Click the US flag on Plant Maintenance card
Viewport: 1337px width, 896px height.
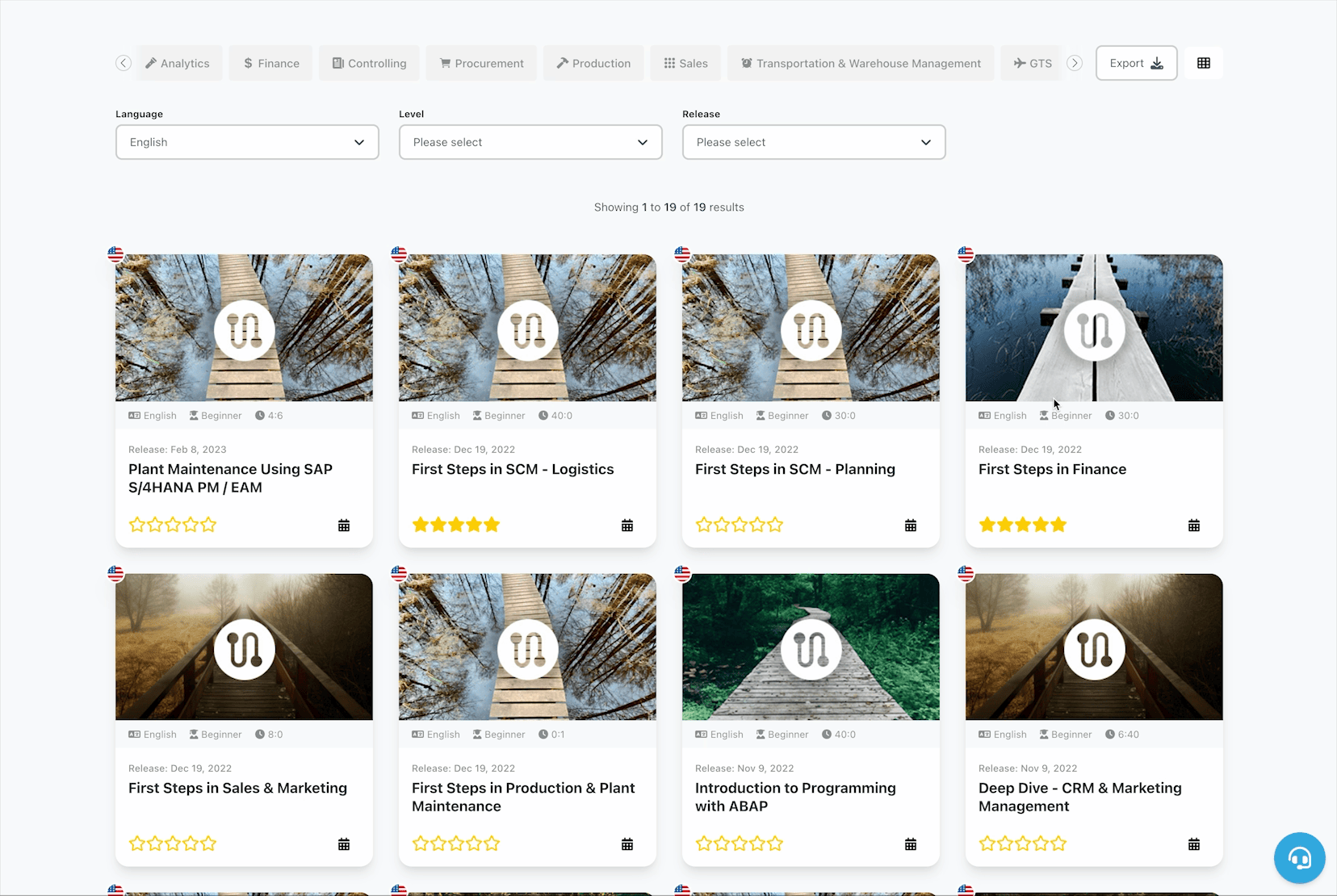tap(115, 254)
